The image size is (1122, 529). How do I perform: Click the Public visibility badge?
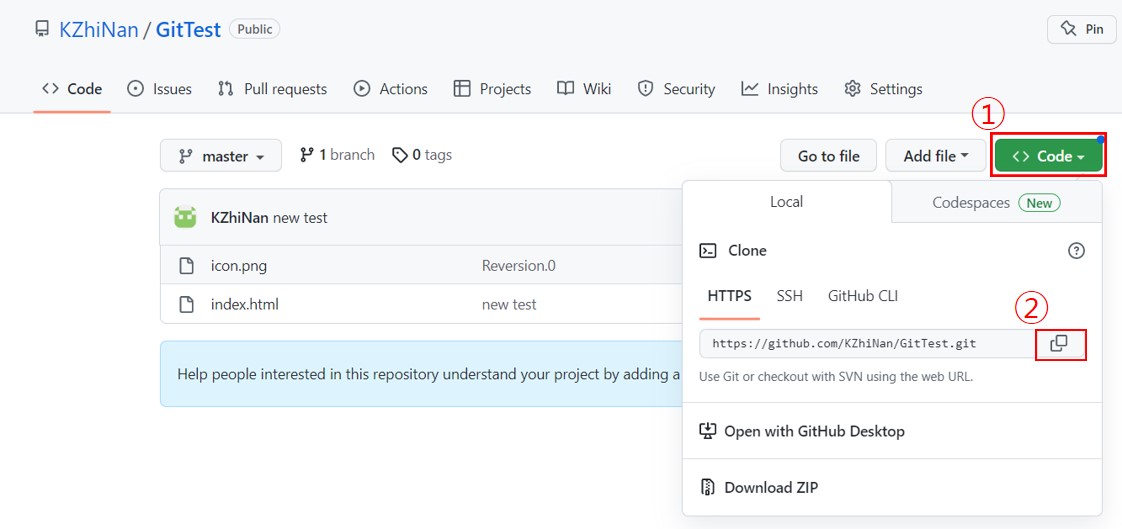(x=255, y=29)
